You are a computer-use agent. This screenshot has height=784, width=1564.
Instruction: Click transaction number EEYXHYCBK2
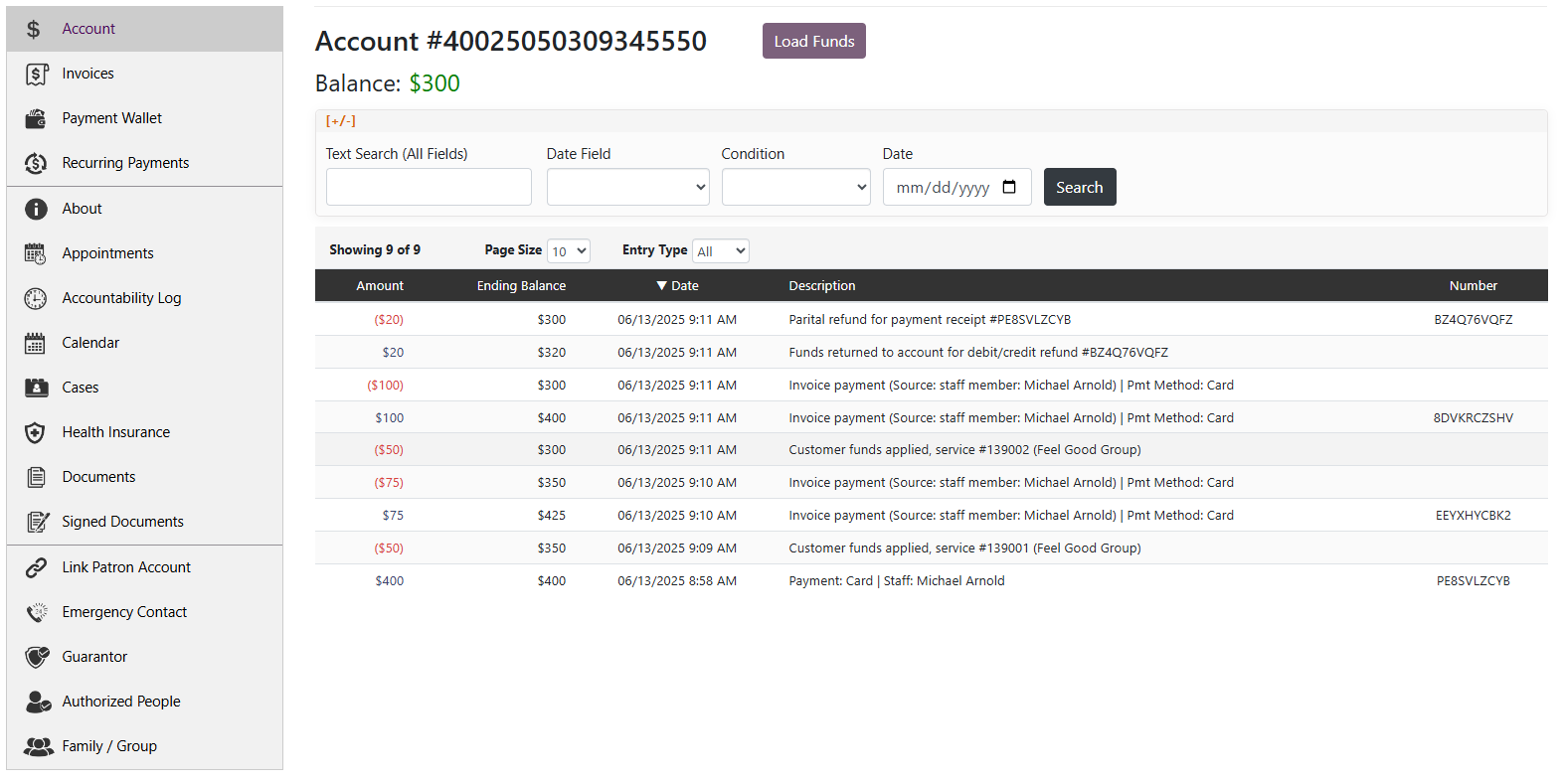(x=1474, y=516)
